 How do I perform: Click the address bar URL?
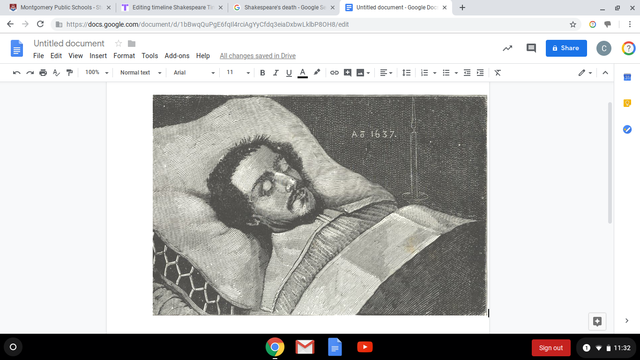(207, 24)
